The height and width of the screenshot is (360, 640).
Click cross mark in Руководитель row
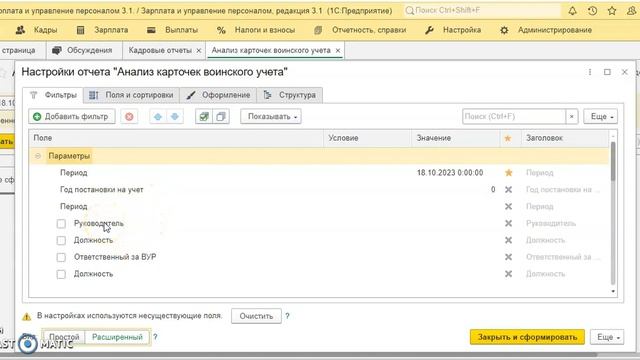coord(508,223)
